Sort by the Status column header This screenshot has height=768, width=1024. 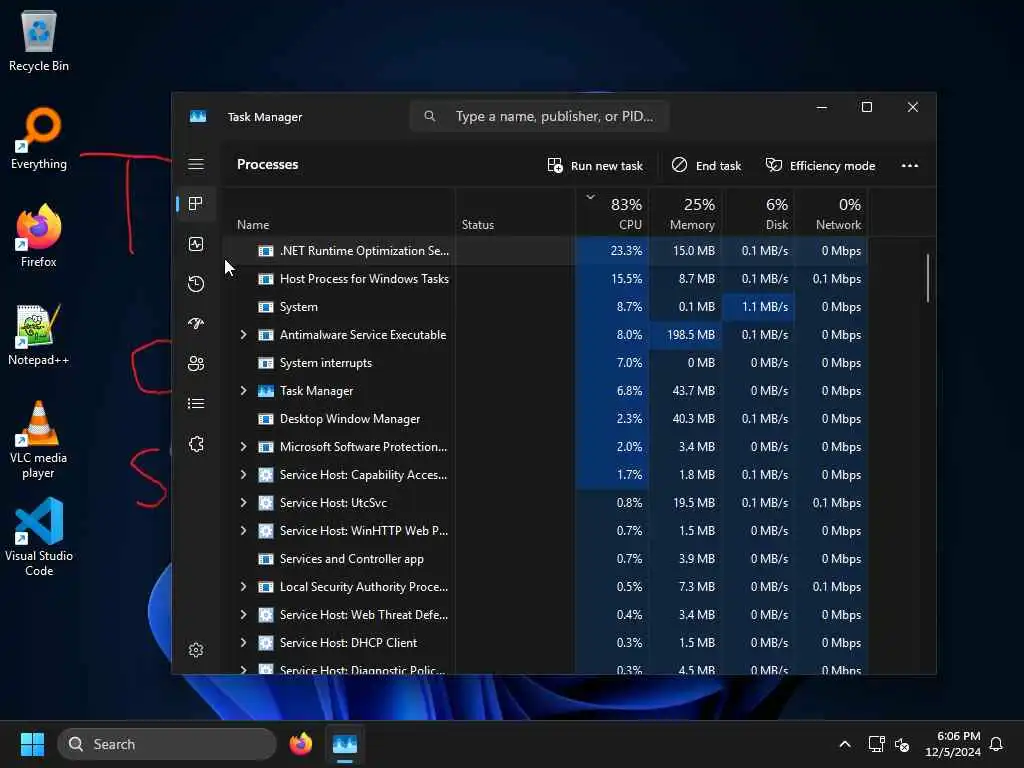click(x=515, y=213)
